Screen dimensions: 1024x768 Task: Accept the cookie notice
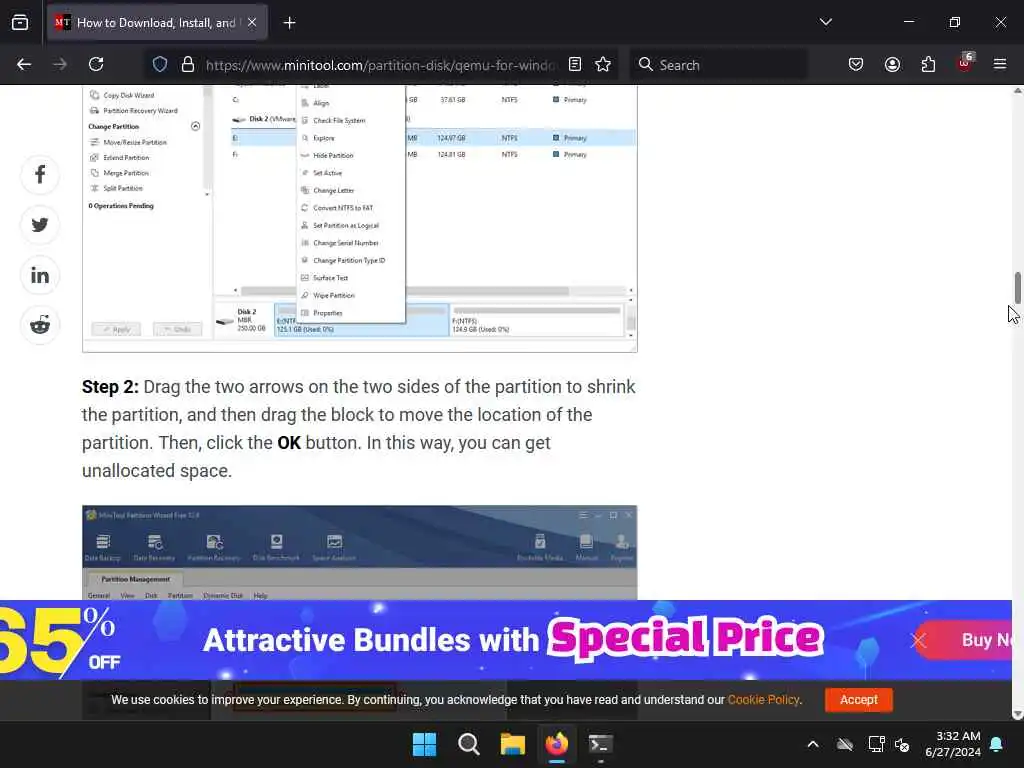pos(859,699)
